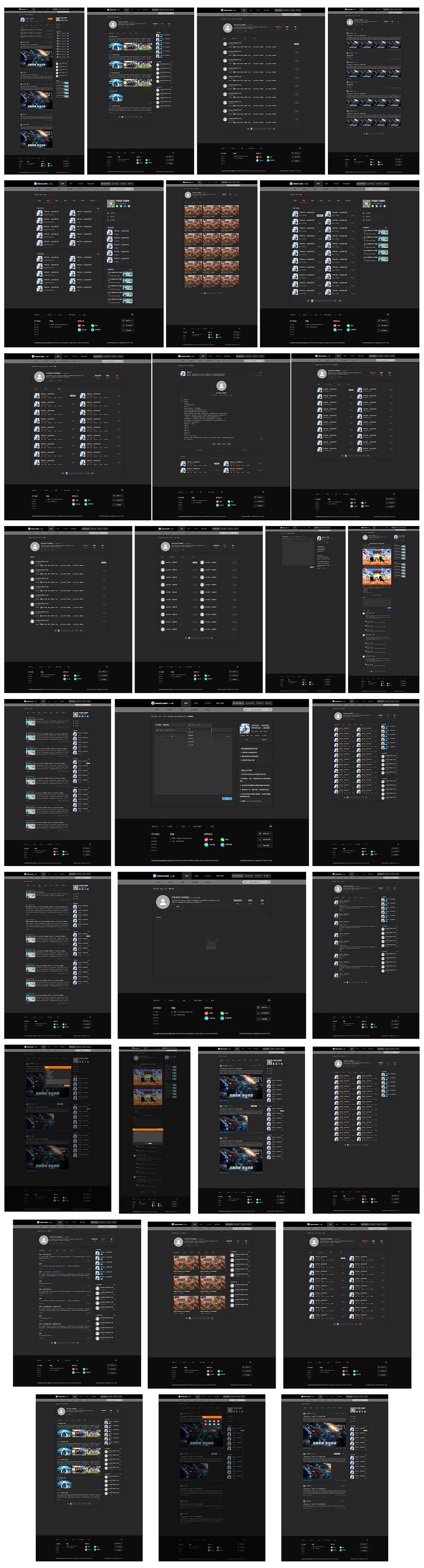
Task: Click blue 发表 submit button in large post editor mockup
Action: [227, 799]
